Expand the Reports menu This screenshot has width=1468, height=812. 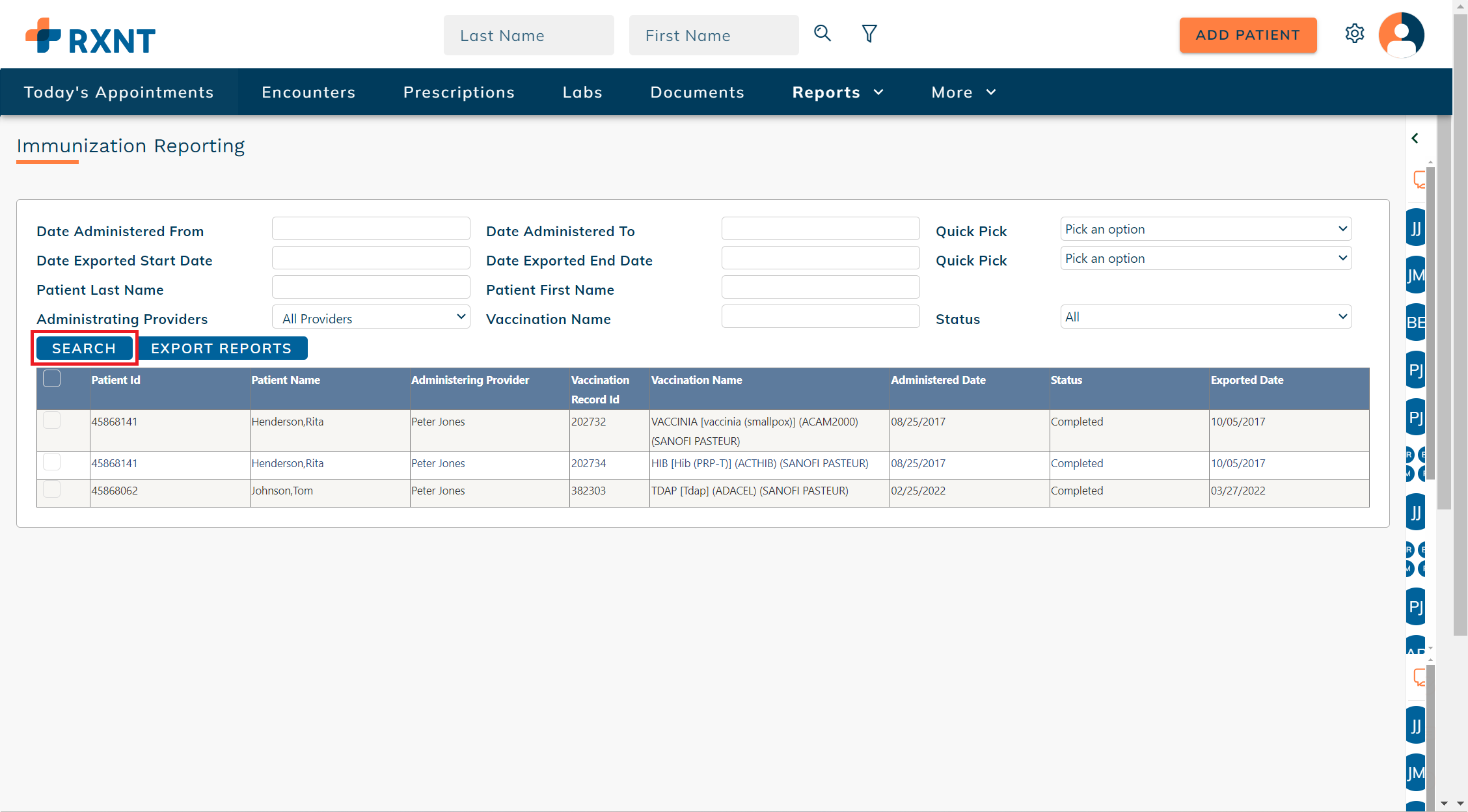837,92
